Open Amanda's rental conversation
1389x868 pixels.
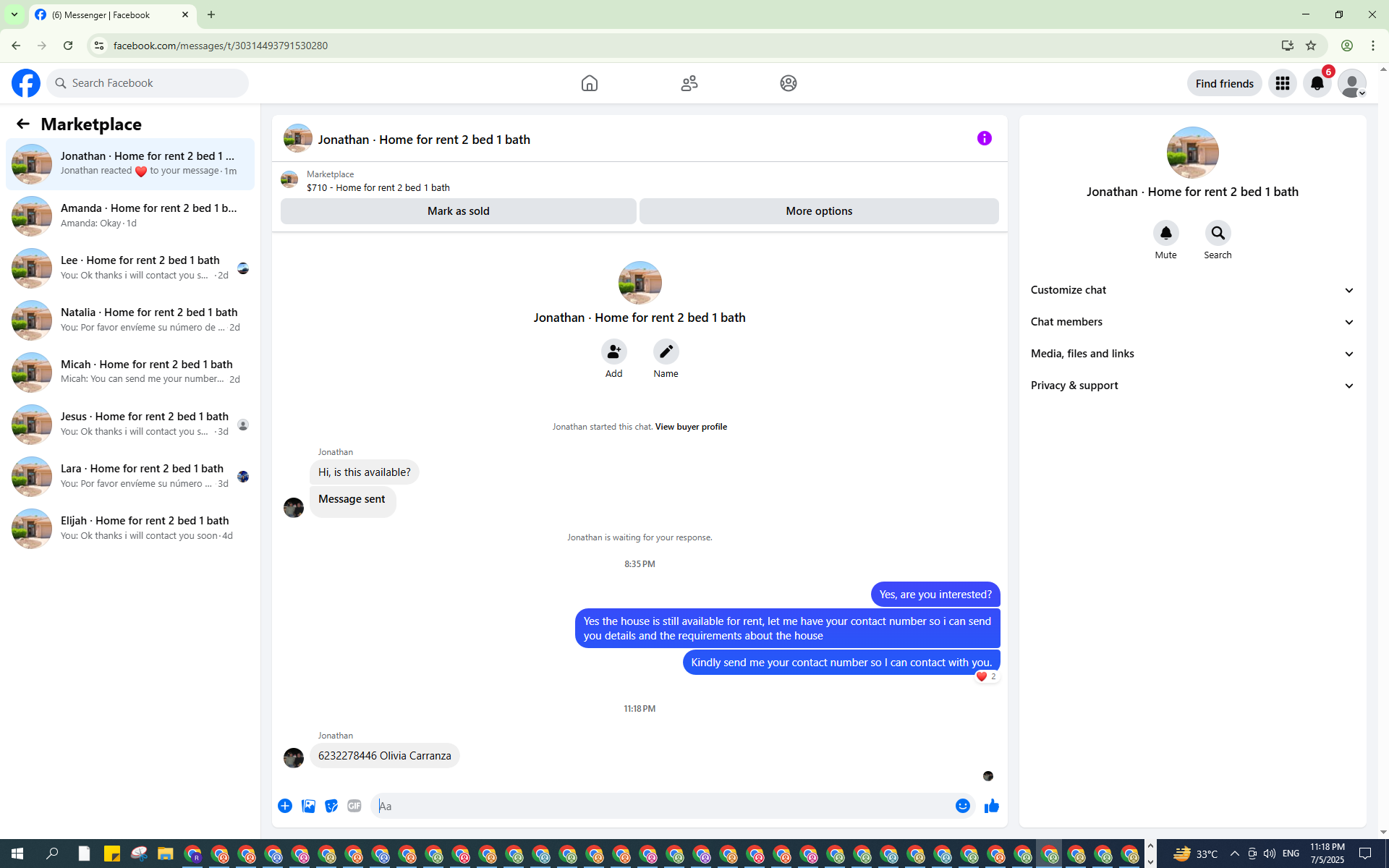coord(130,216)
